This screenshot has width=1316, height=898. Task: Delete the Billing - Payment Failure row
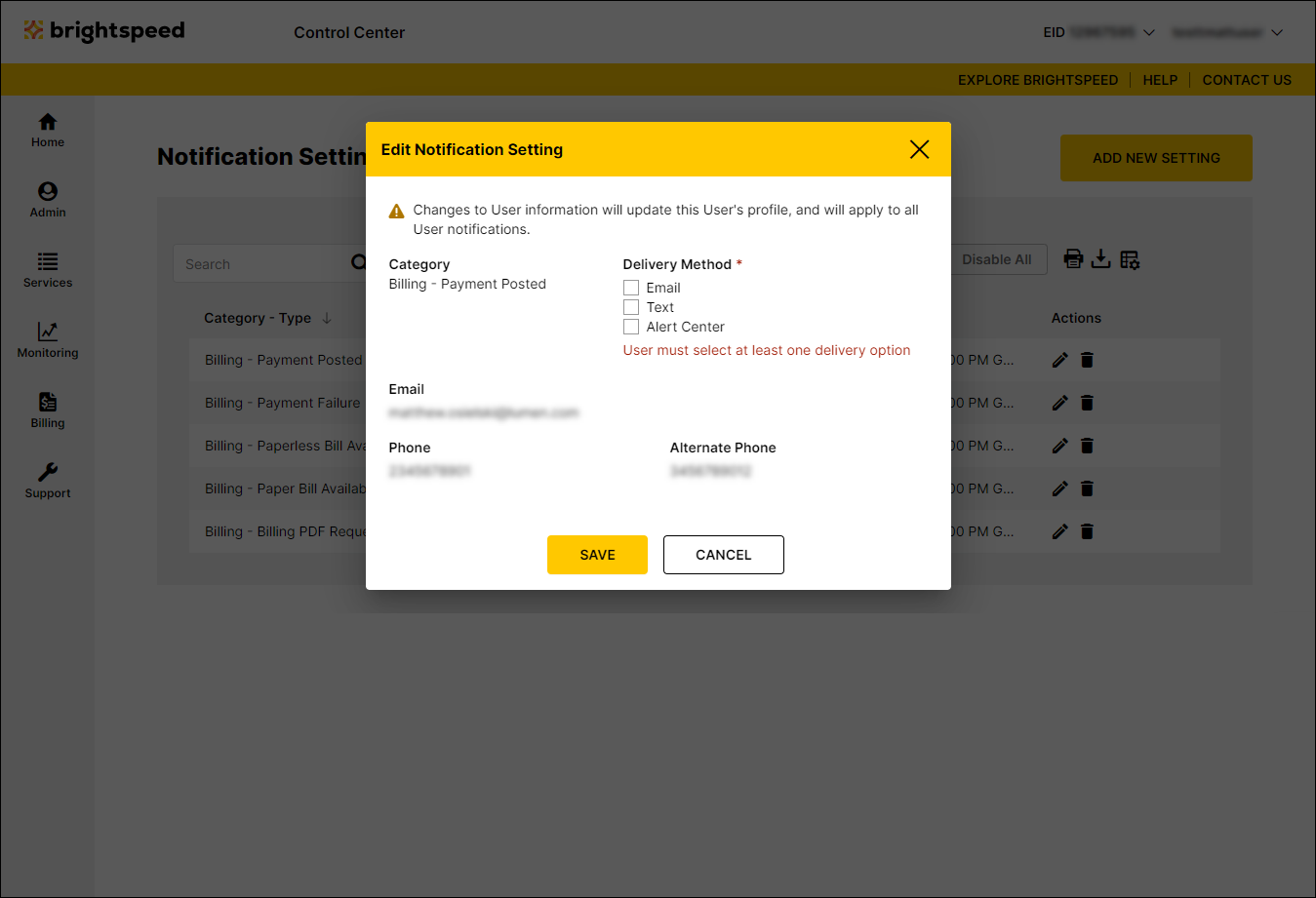tap(1087, 403)
